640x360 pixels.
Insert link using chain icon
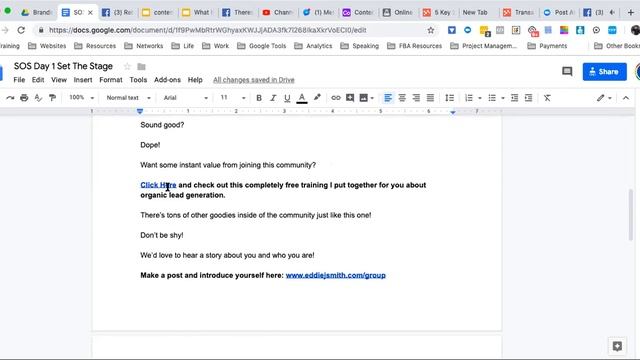click(336, 98)
